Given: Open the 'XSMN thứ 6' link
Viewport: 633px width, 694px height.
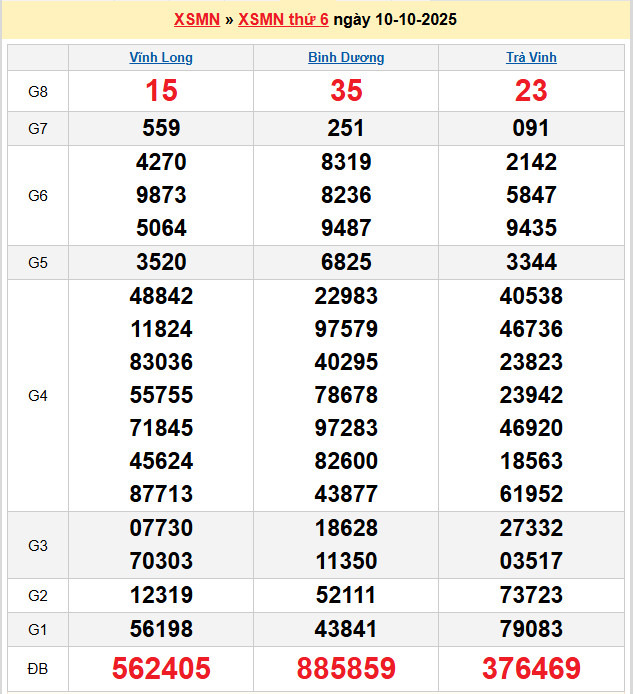Looking at the screenshot, I should tap(283, 19).
